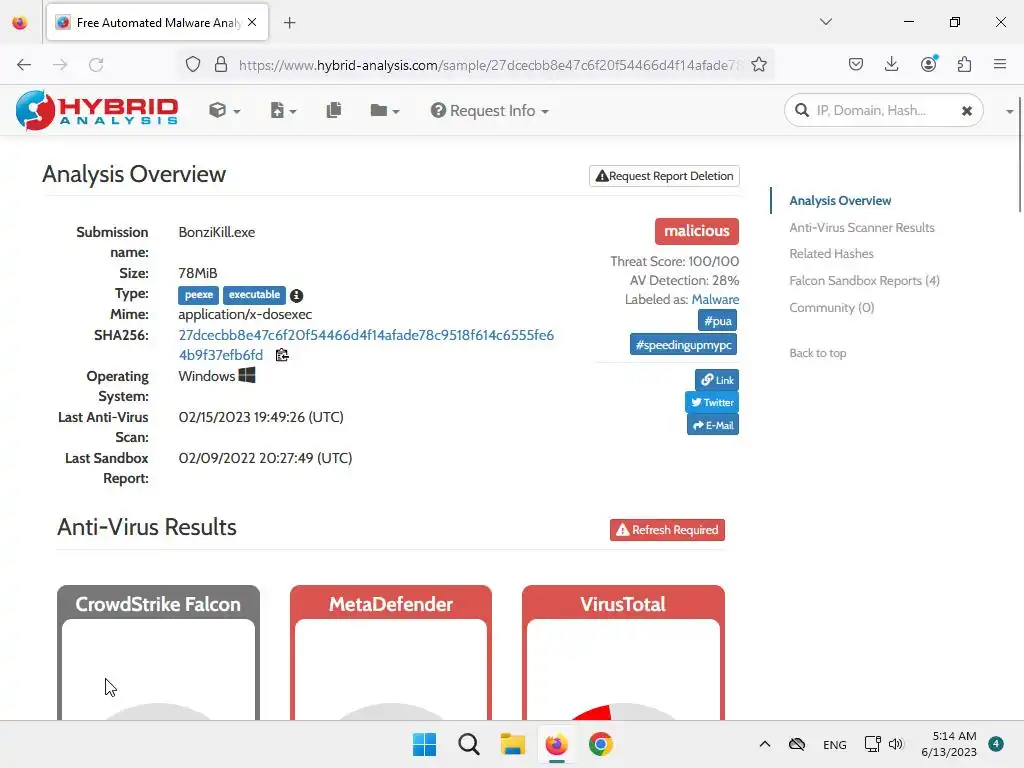
Task: Click the VirusTotal card header
Action: [623, 603]
